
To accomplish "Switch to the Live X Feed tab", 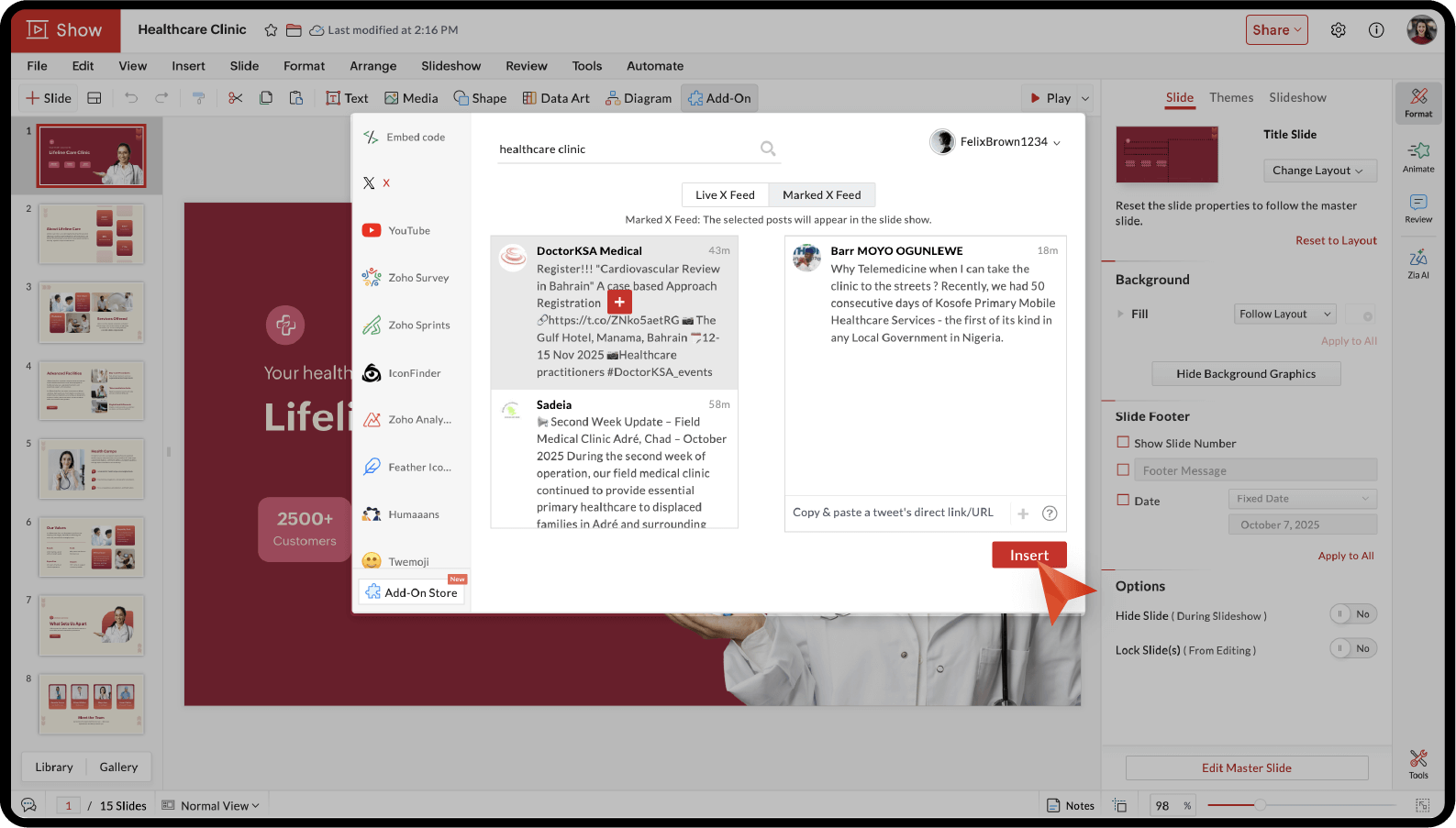I will point(725,195).
